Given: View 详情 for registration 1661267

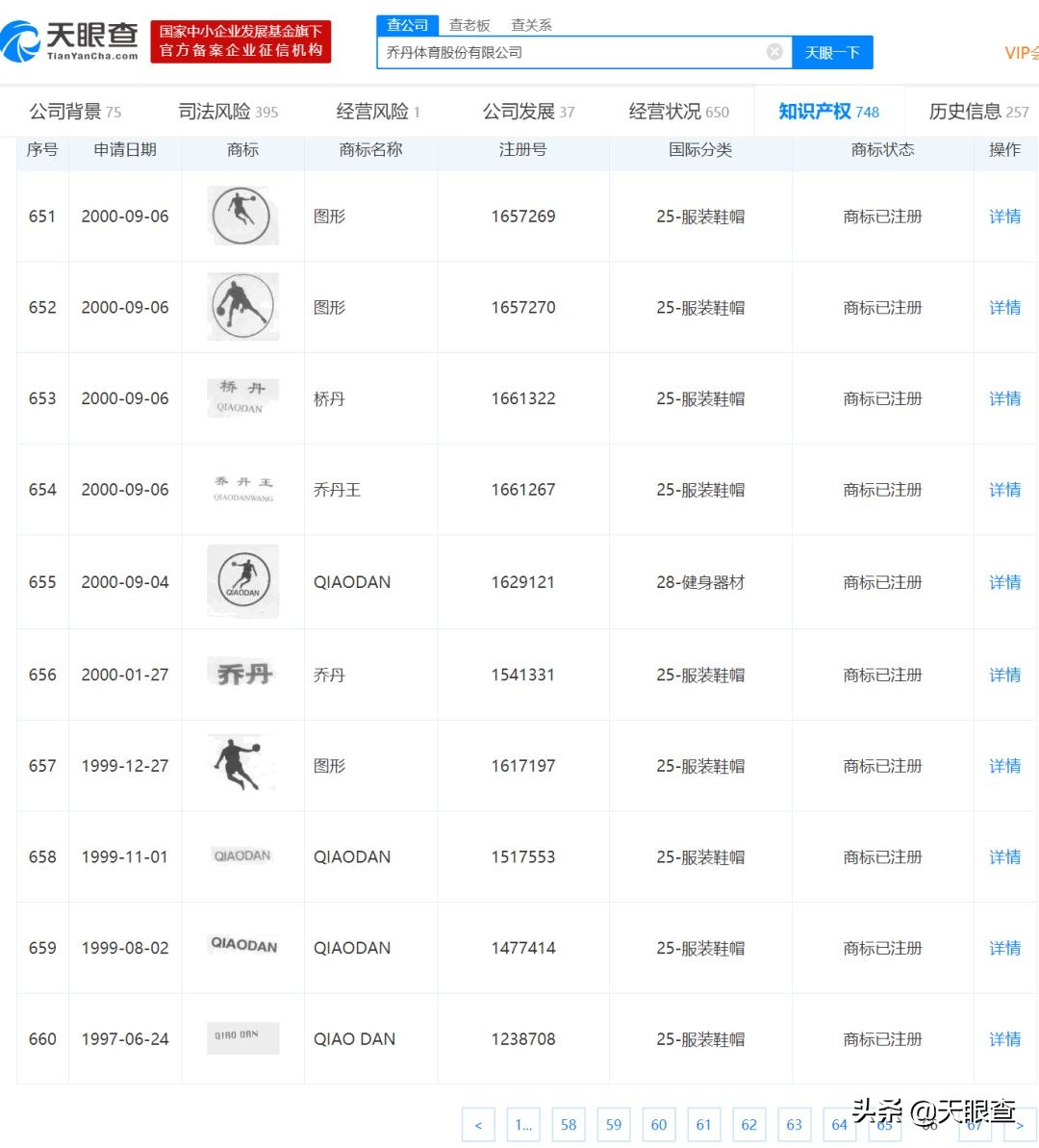Looking at the screenshot, I should (1004, 490).
